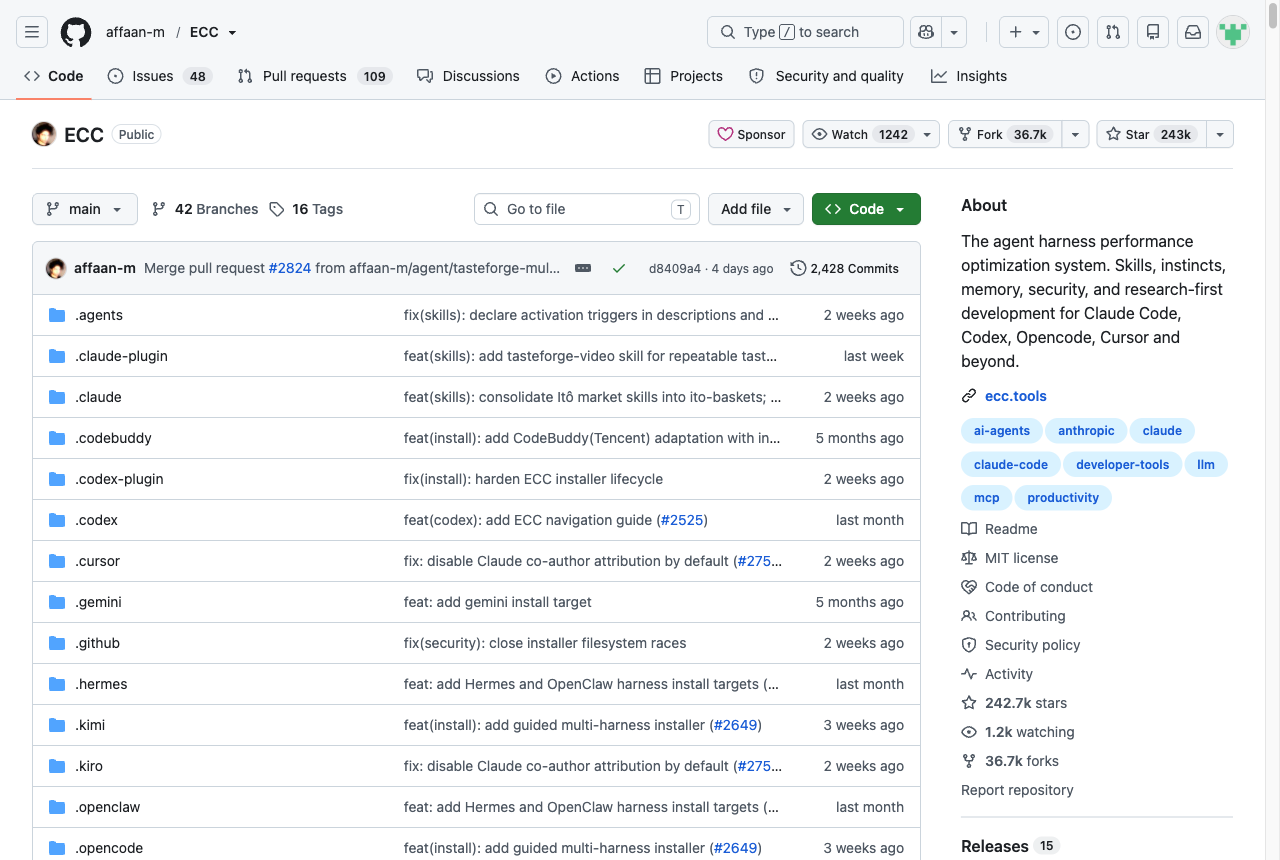Switch to the Actions tab
Viewport: 1280px width, 860px height.
[582, 76]
